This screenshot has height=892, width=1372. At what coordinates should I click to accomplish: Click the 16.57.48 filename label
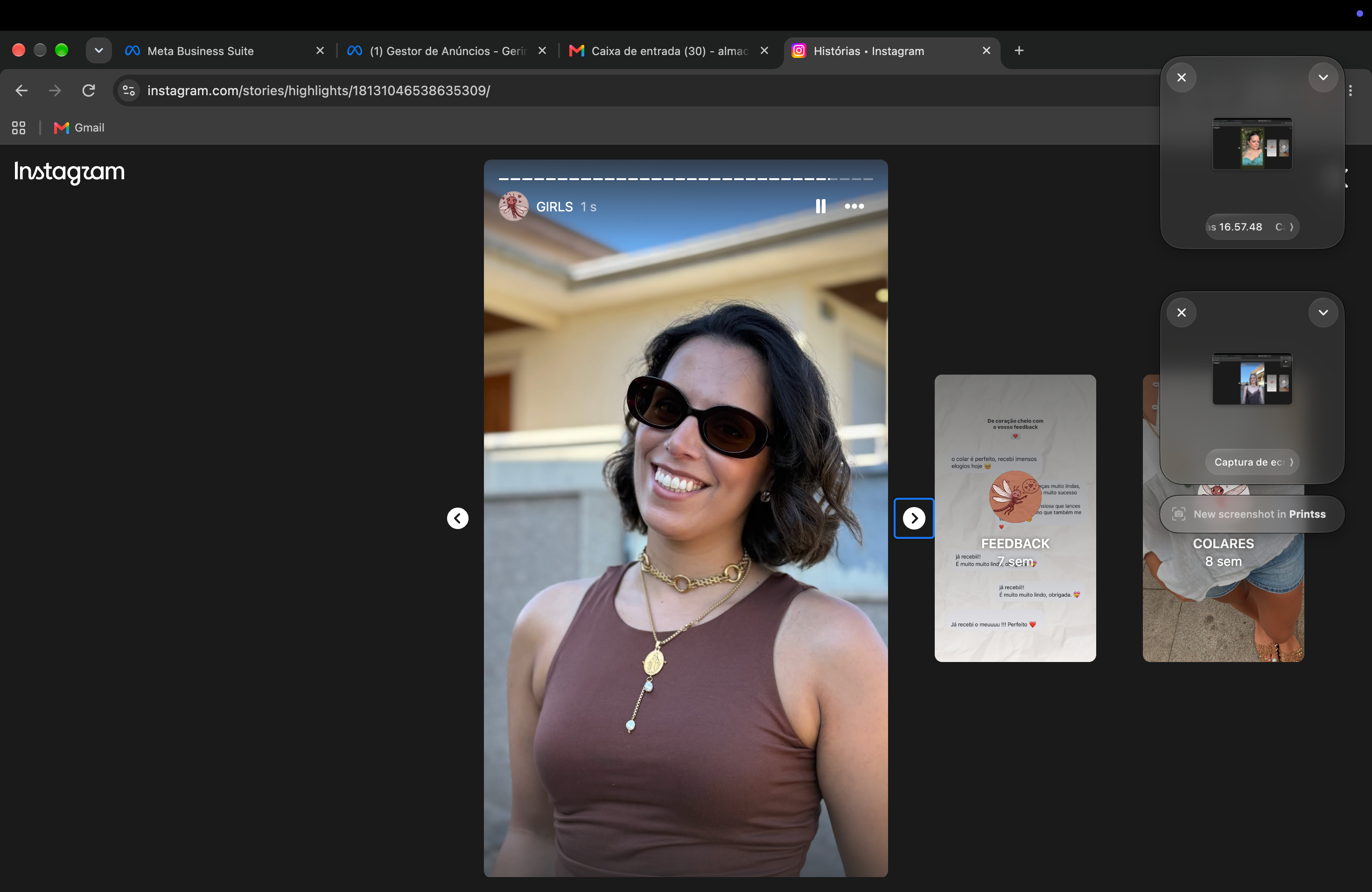pos(1252,227)
